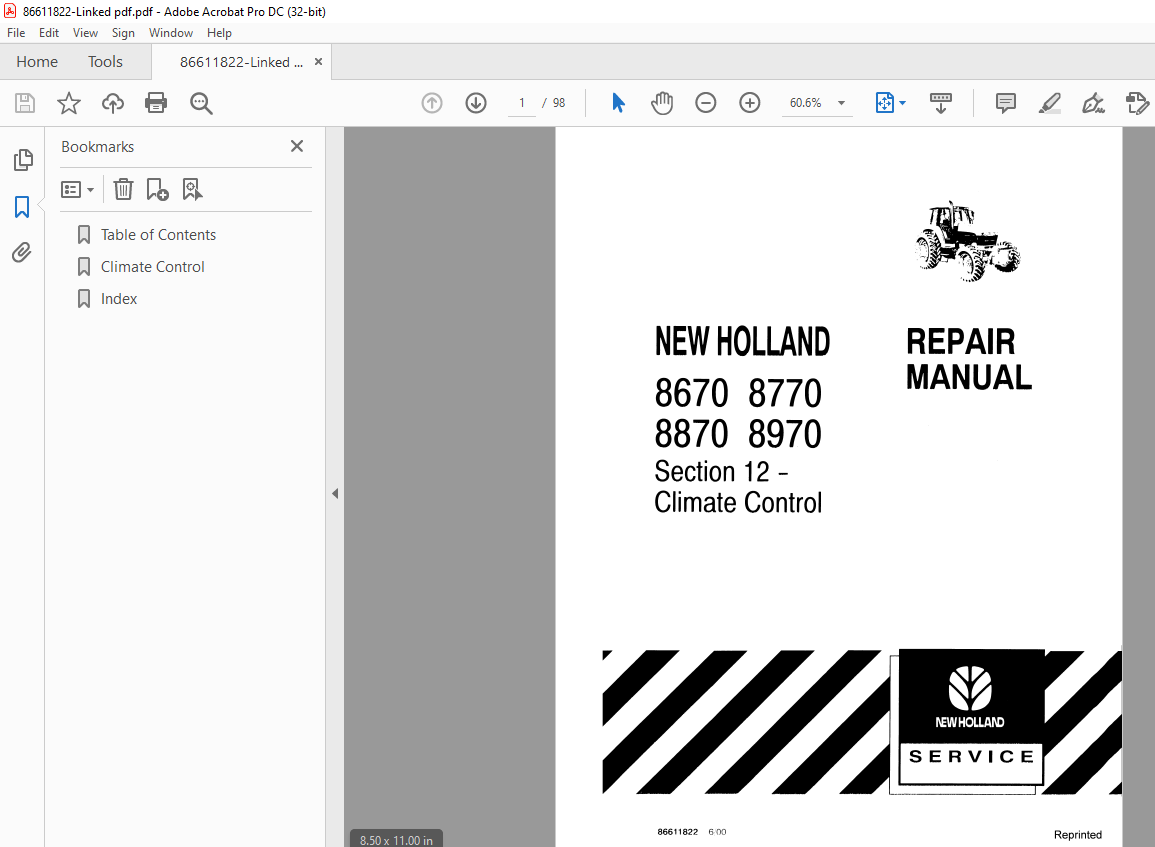Open the Sign menu
The width and height of the screenshot is (1155, 847).
[x=123, y=32]
